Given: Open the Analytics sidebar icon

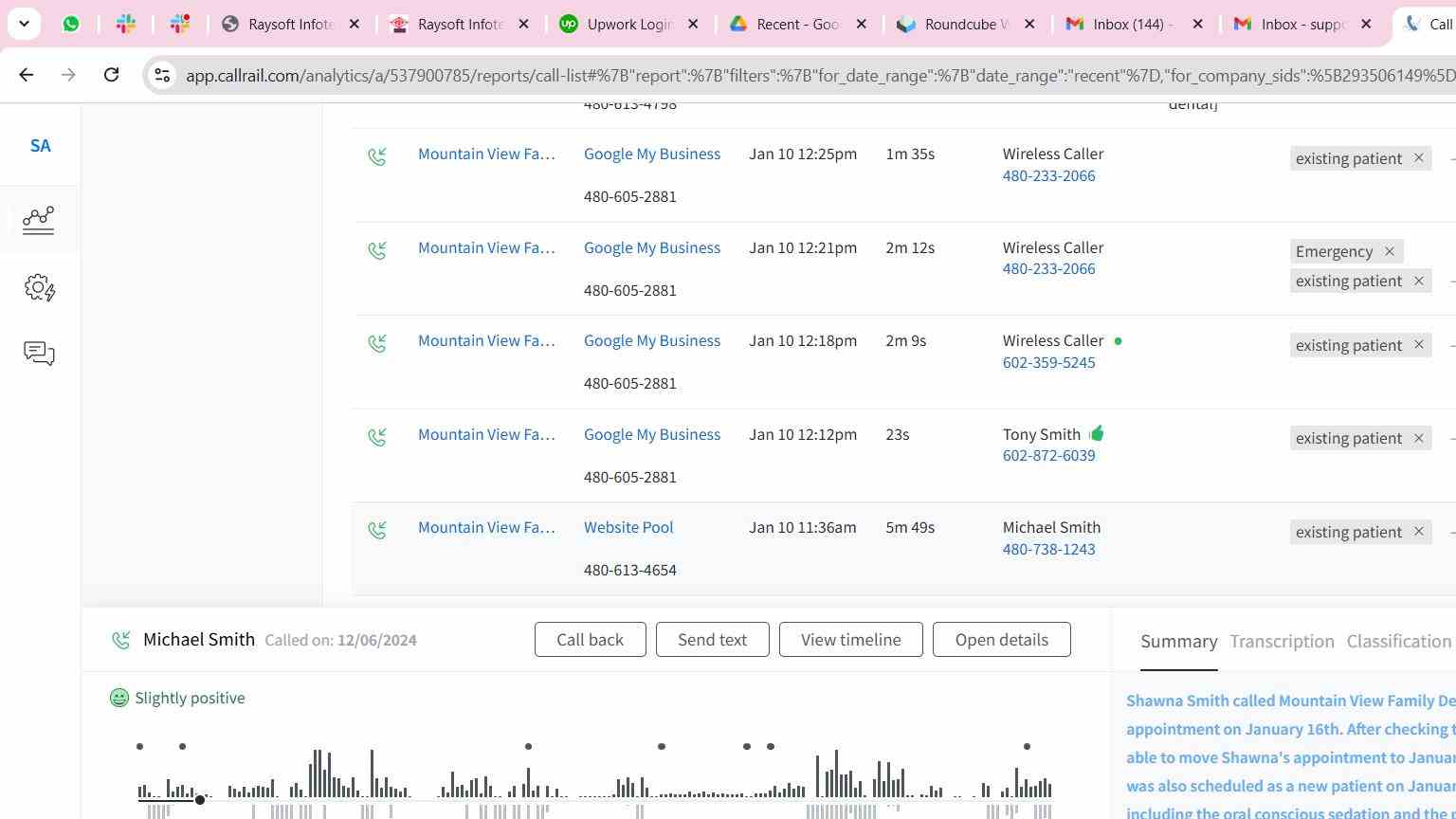Looking at the screenshot, I should tap(39, 220).
